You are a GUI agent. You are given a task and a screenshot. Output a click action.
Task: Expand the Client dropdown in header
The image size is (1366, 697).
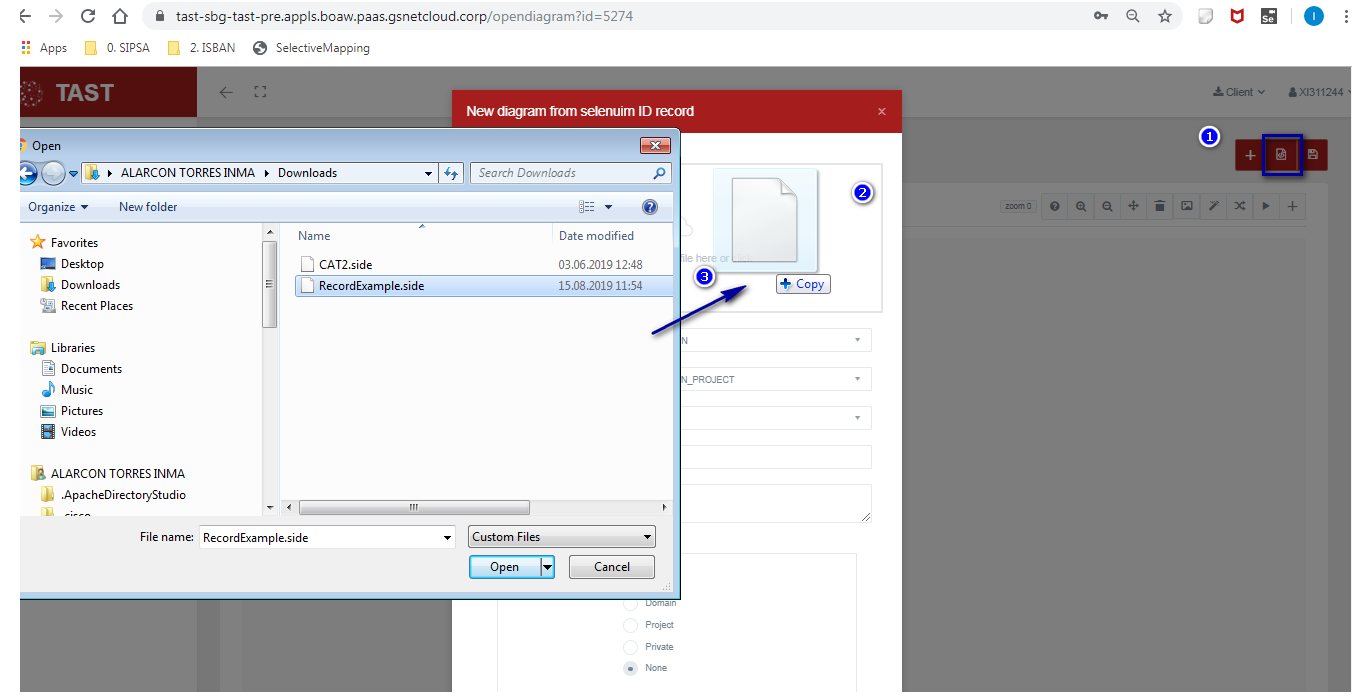point(1239,92)
